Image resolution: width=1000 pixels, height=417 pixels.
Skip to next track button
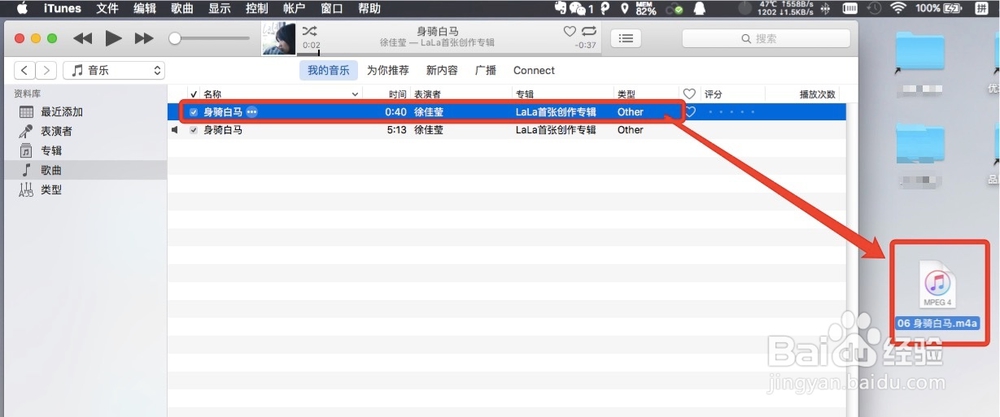click(144, 38)
